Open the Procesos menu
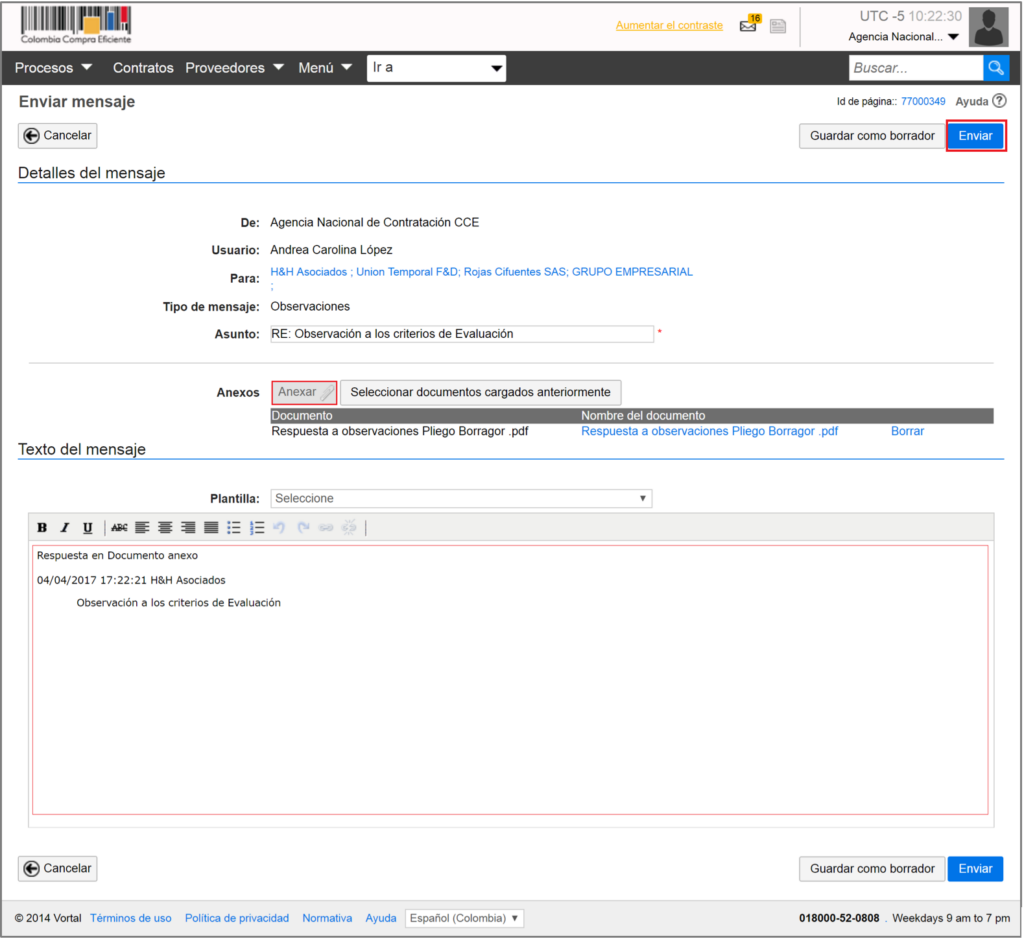The height and width of the screenshot is (939, 1024). [x=53, y=68]
